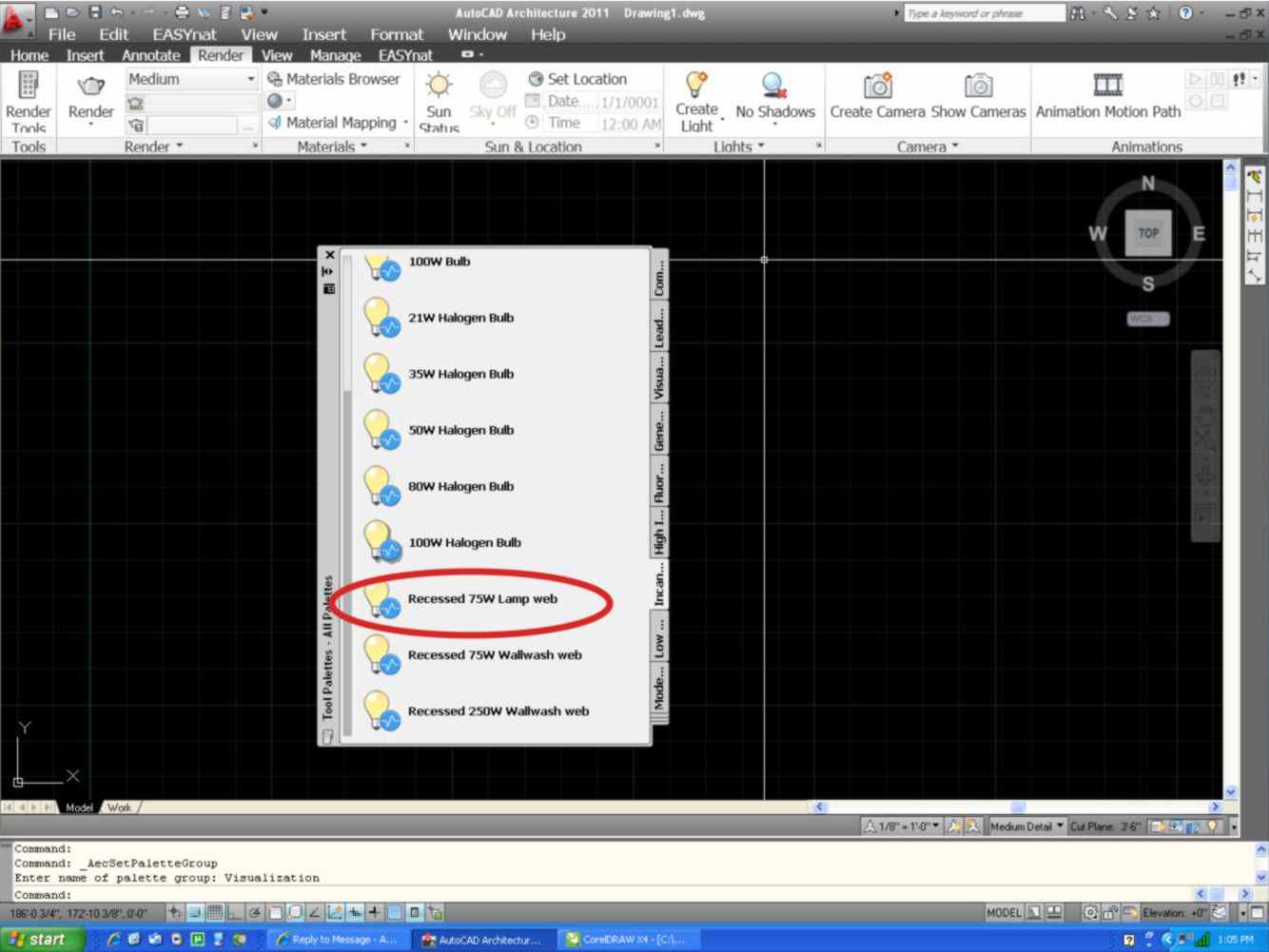Image resolution: width=1269 pixels, height=952 pixels.
Task: Toggle the toolbar lock icon in status bar
Action: 1109,913
